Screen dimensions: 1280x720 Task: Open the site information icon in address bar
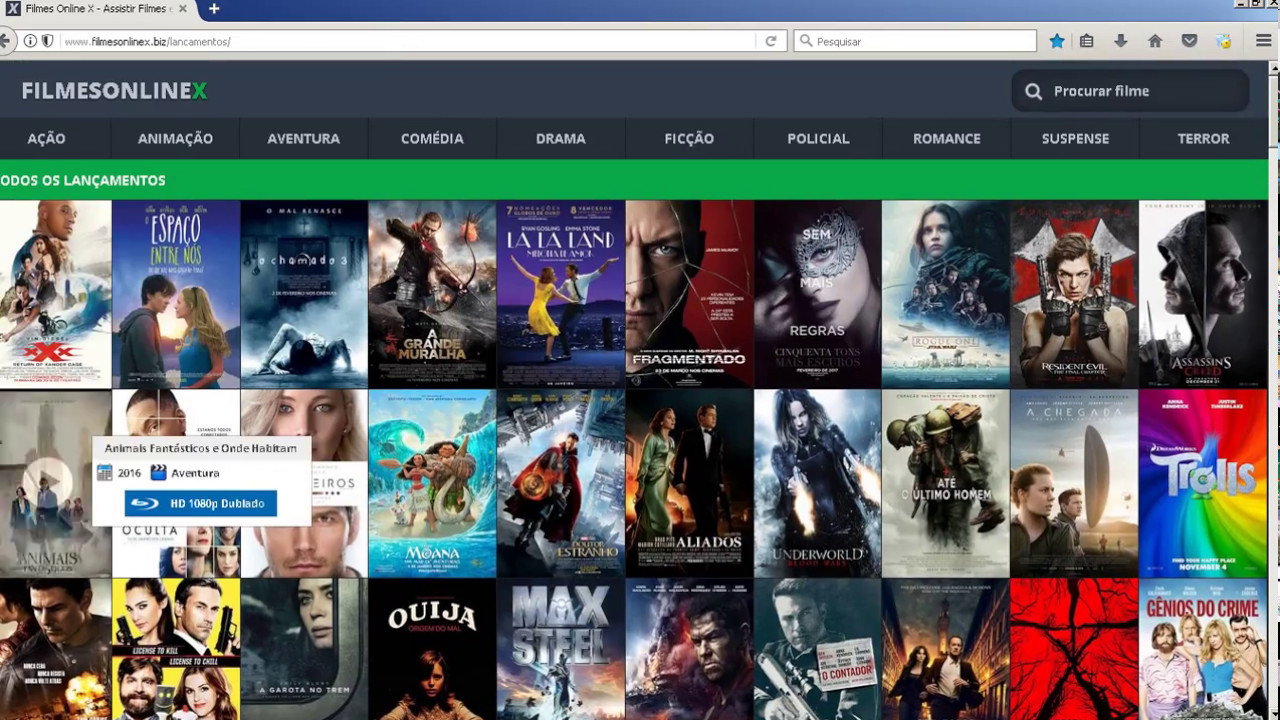(x=30, y=41)
